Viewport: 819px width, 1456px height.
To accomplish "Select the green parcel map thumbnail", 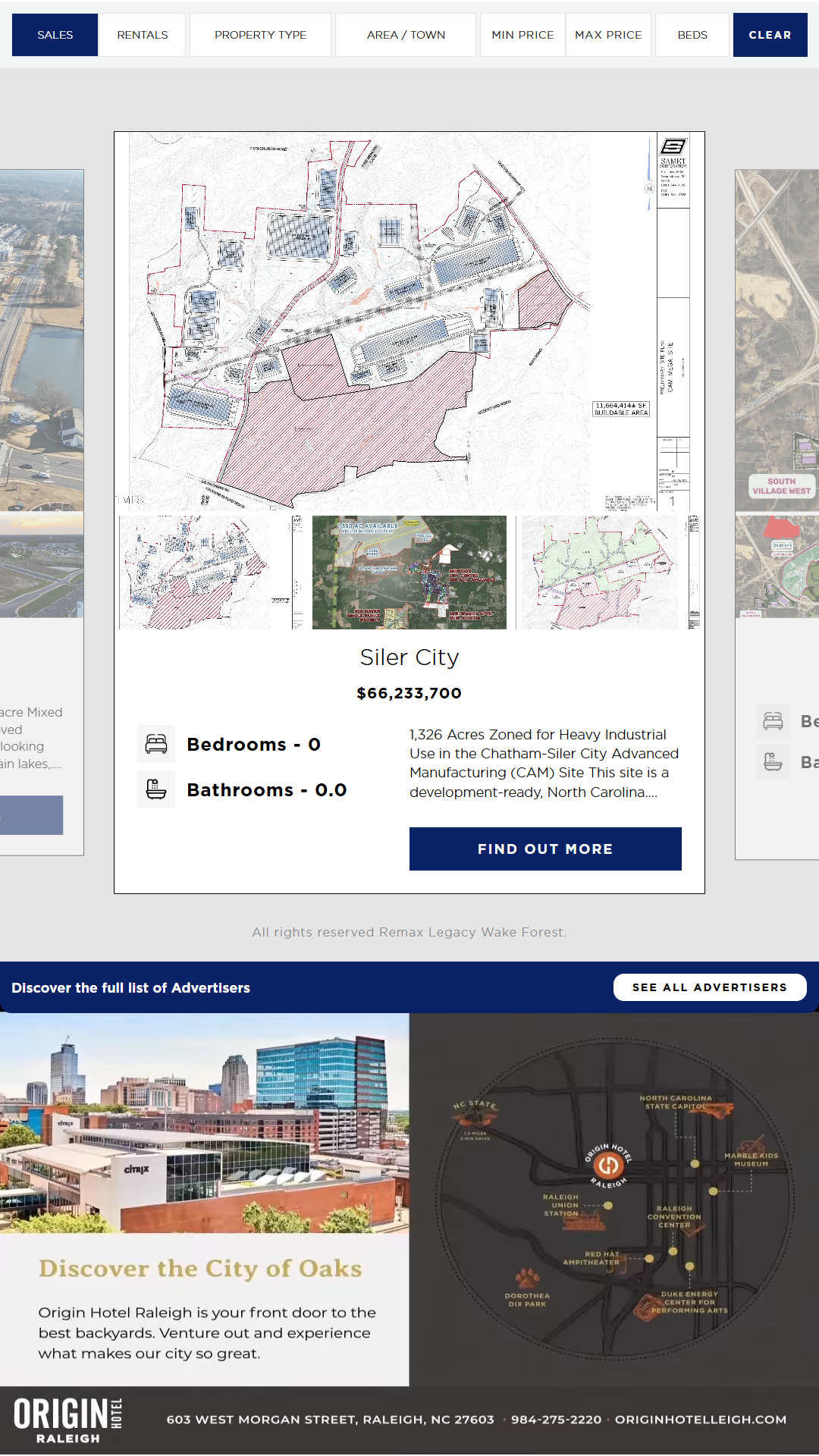I will [x=608, y=573].
